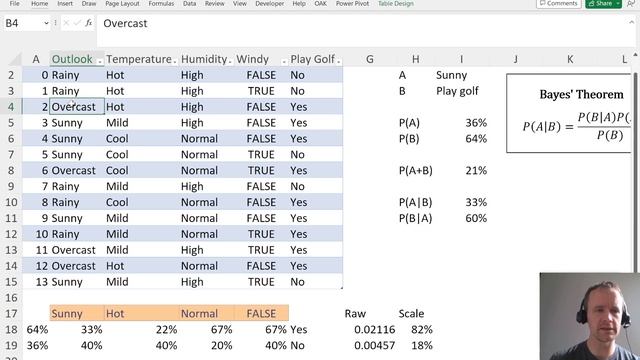Screen dimensions: 640x360
Task: Expand the Share button dropdown arrow
Action: [618, 3]
